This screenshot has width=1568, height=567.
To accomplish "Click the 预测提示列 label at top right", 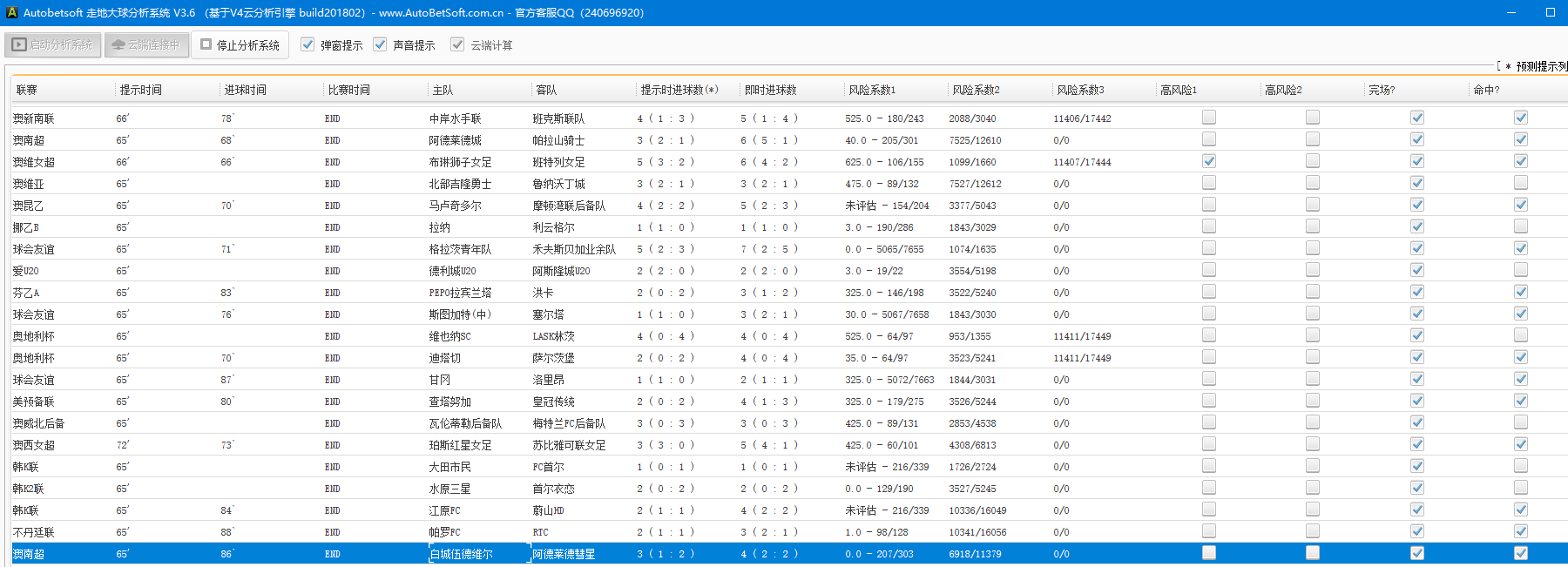I will click(x=1540, y=66).
